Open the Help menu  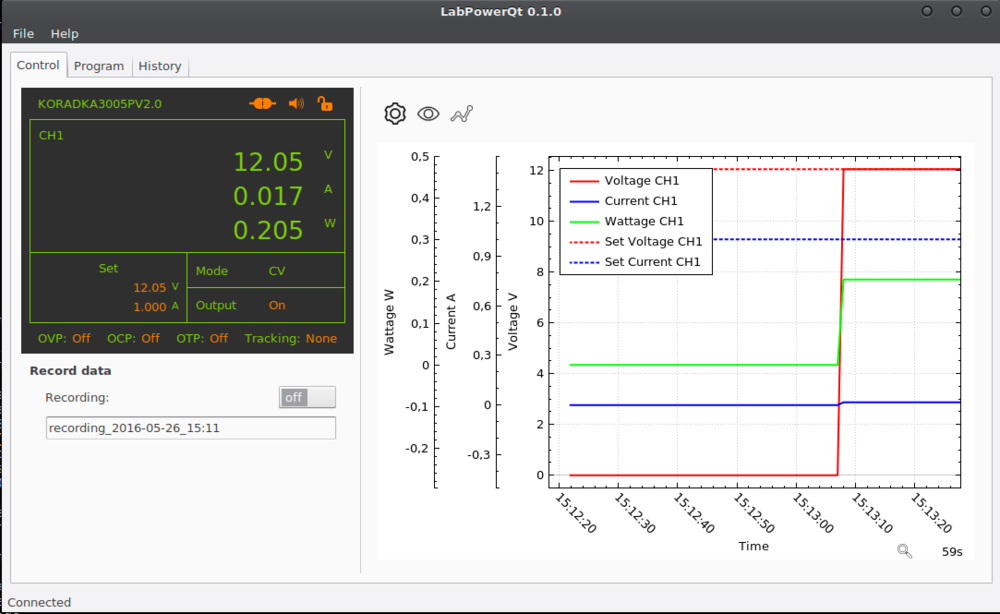tap(64, 33)
